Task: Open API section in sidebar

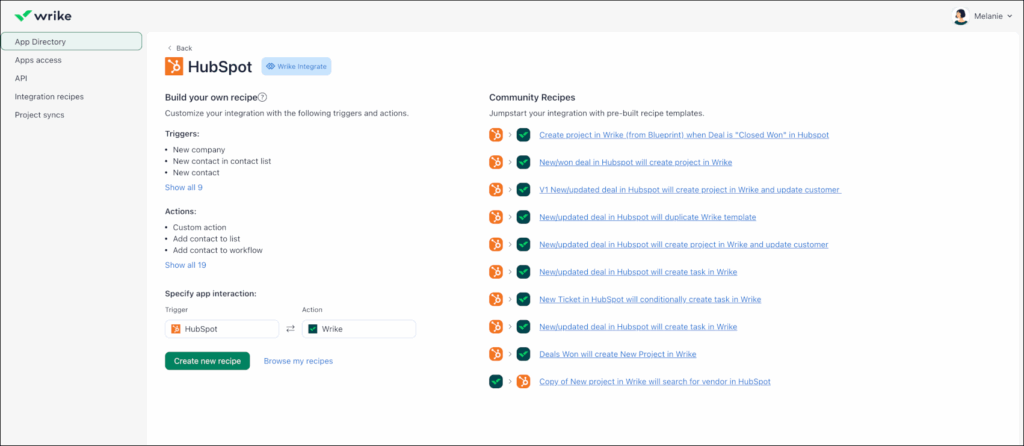Action: click(x=21, y=78)
